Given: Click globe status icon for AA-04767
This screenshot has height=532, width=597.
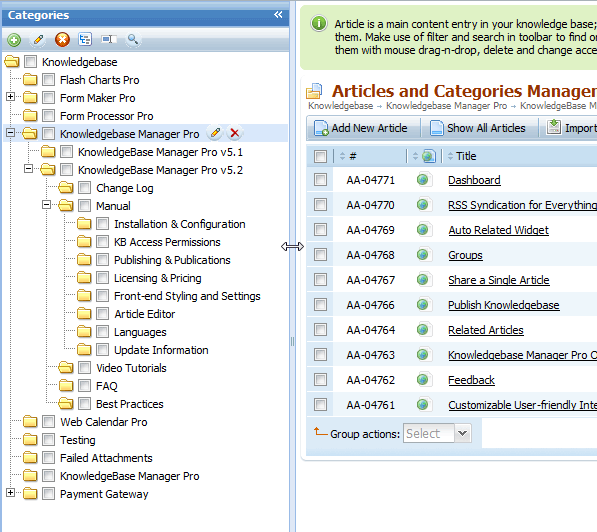Looking at the screenshot, I should (423, 280).
